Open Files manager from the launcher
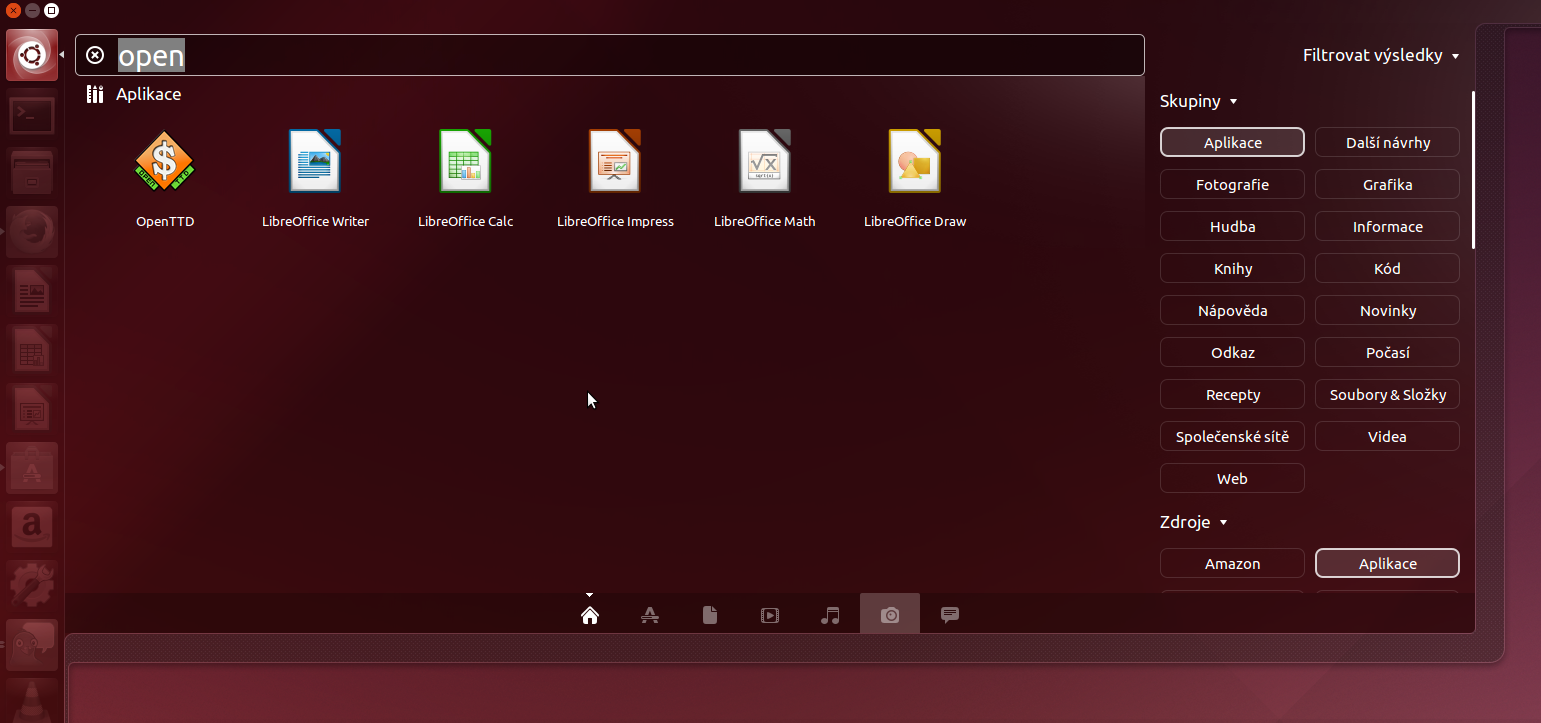Image resolution: width=1541 pixels, height=723 pixels. pos(32,175)
